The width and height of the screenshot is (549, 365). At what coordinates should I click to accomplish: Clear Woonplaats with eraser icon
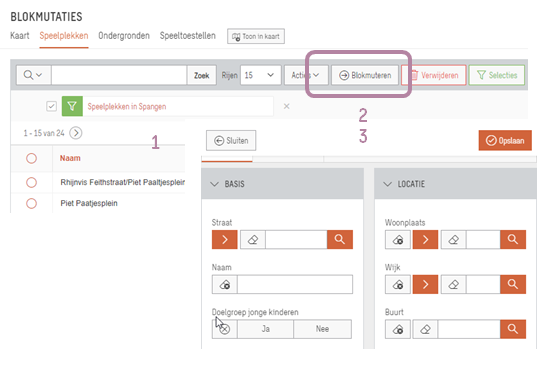[x=453, y=240]
